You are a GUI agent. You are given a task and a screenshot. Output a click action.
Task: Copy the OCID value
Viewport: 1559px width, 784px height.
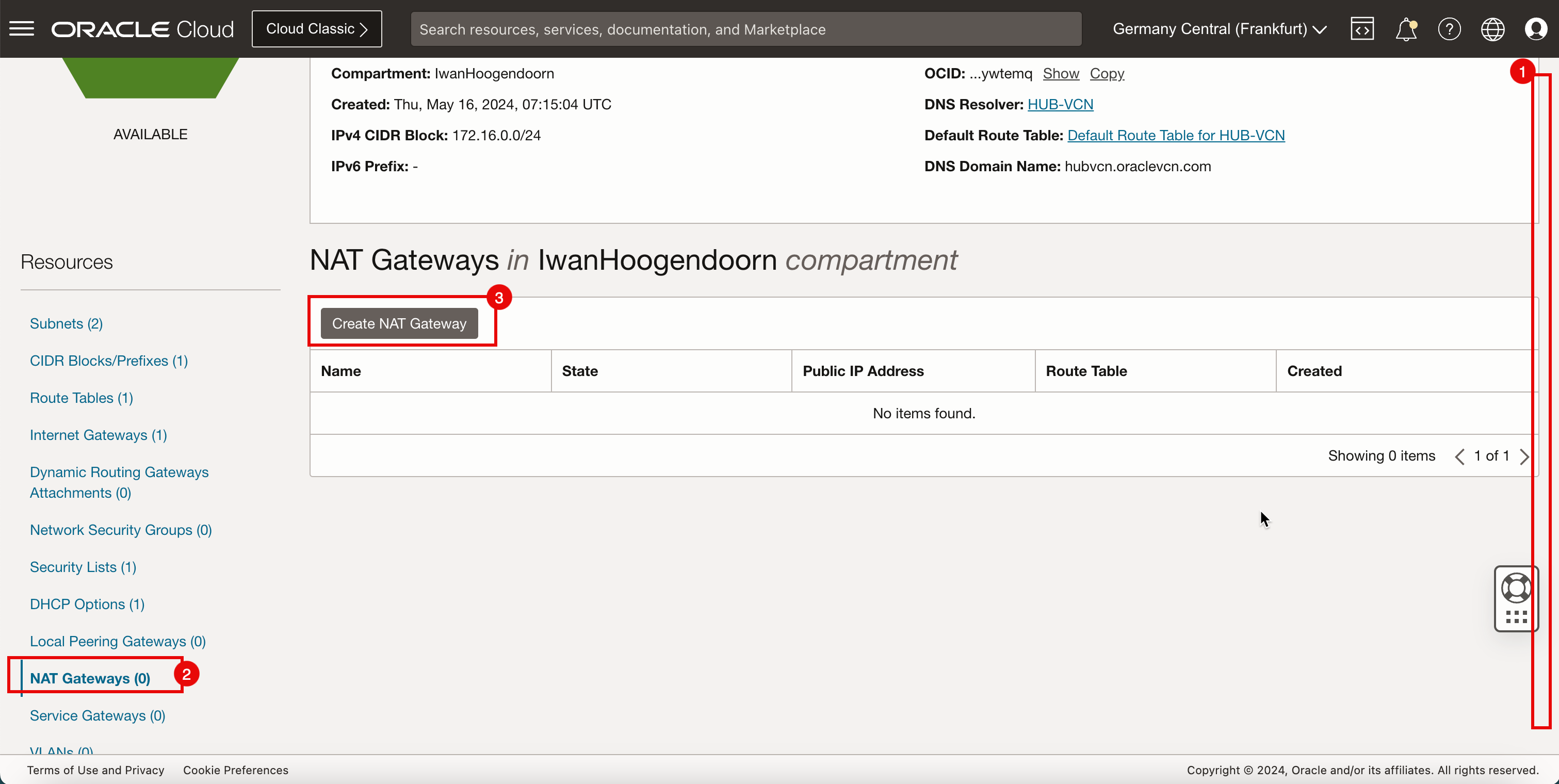click(1106, 73)
